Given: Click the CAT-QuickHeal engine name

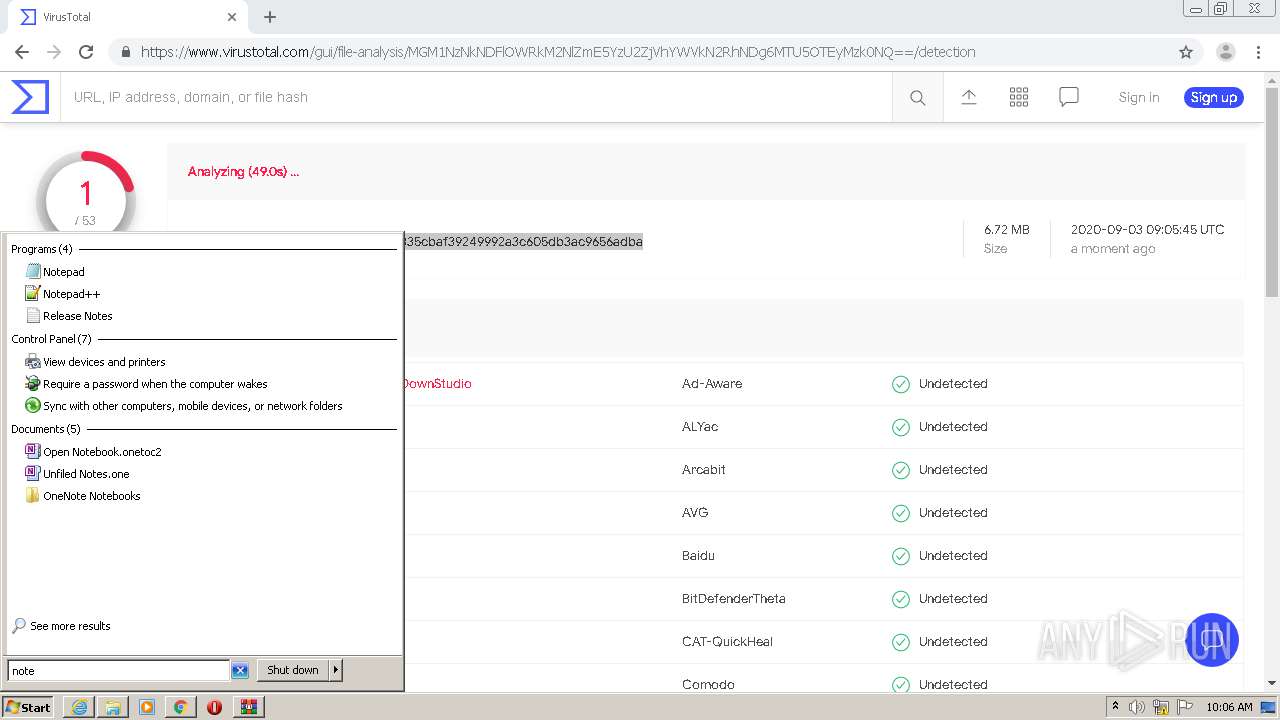Looking at the screenshot, I should click(727, 642).
